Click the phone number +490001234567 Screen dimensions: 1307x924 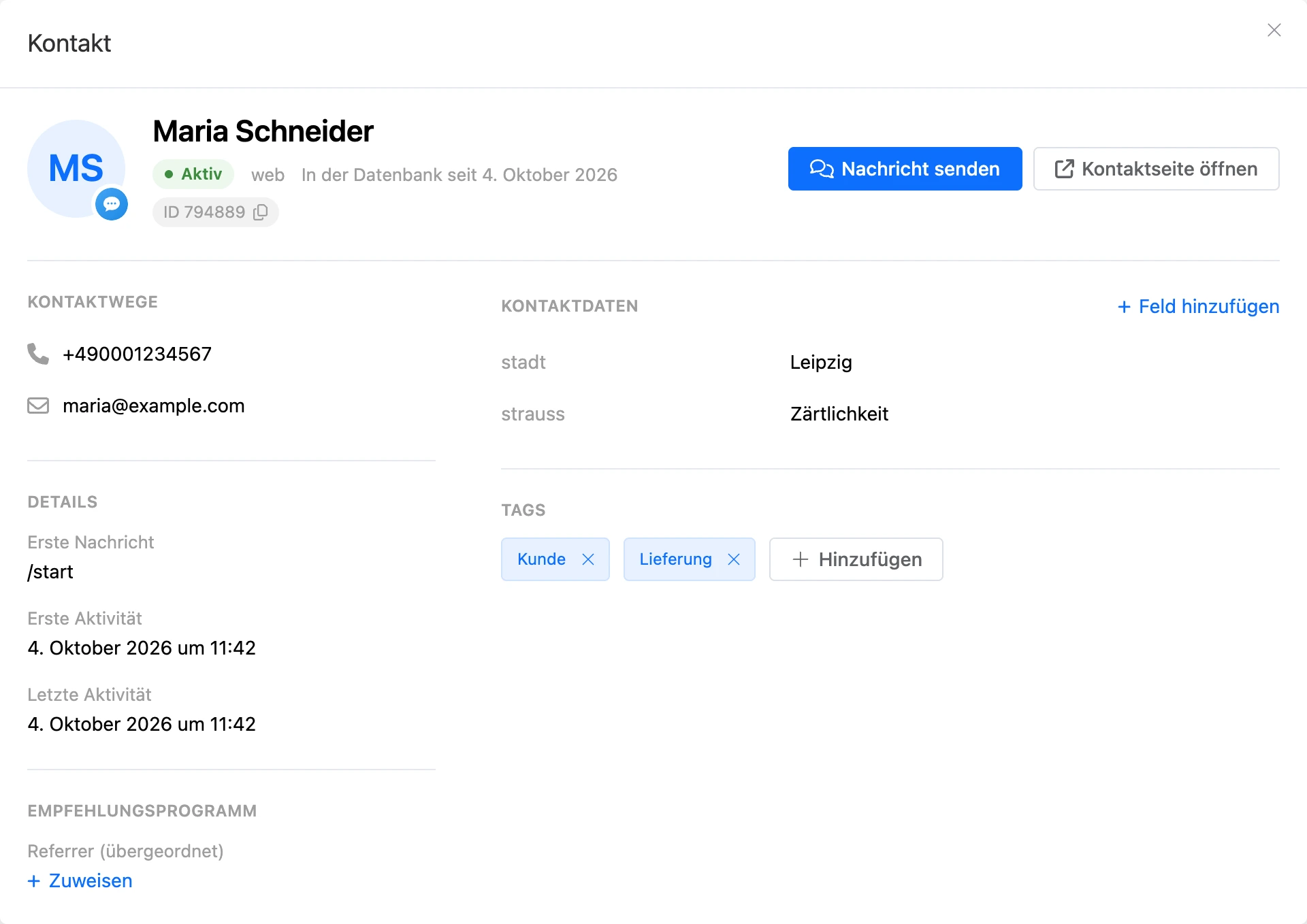(137, 354)
